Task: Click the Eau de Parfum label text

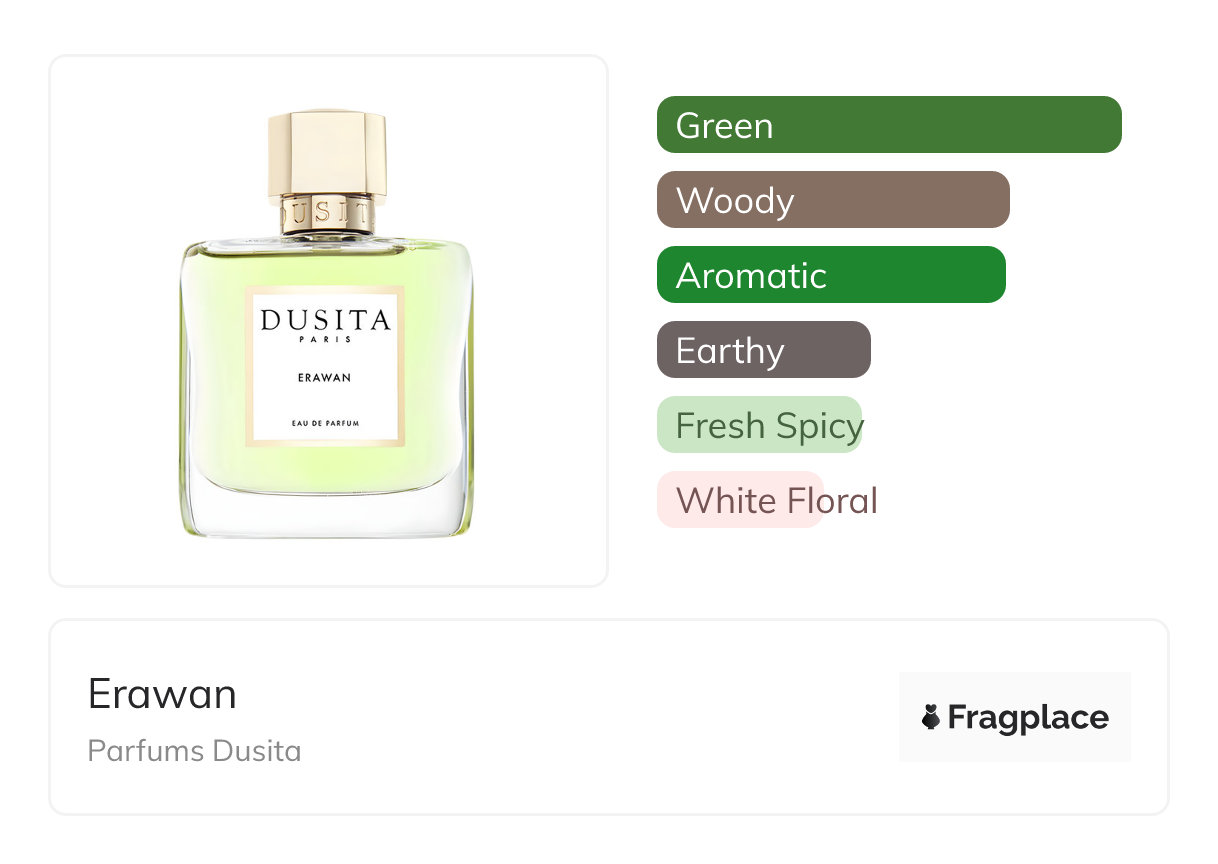Action: [x=325, y=424]
